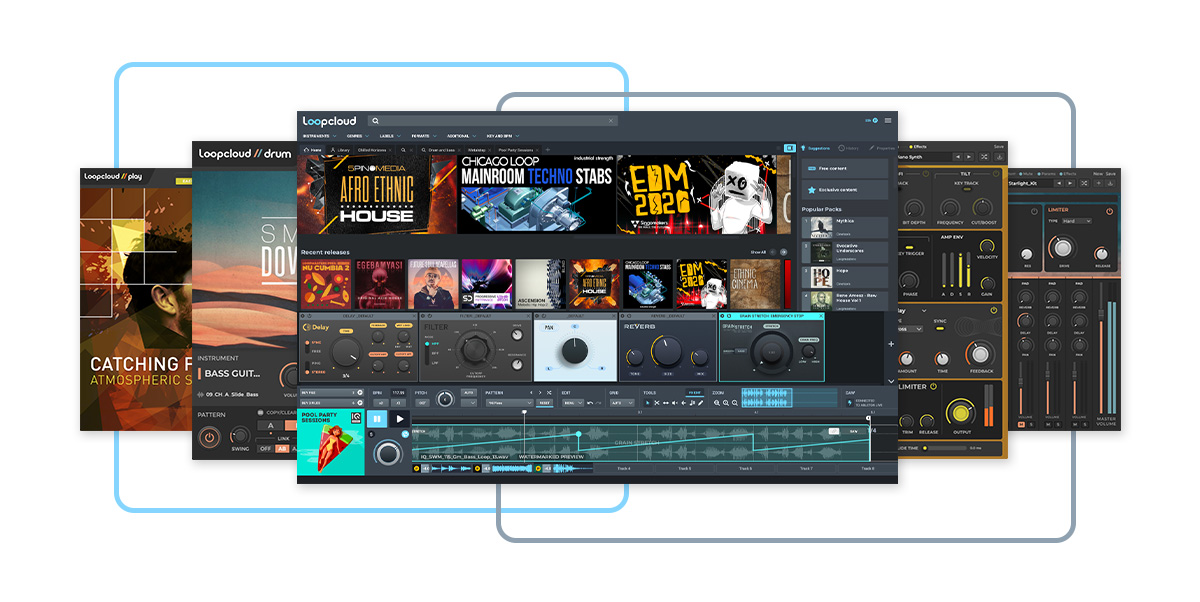This screenshot has width=1200, height=602.
Task: Click the Exclusive content button
Action: click(x=845, y=190)
